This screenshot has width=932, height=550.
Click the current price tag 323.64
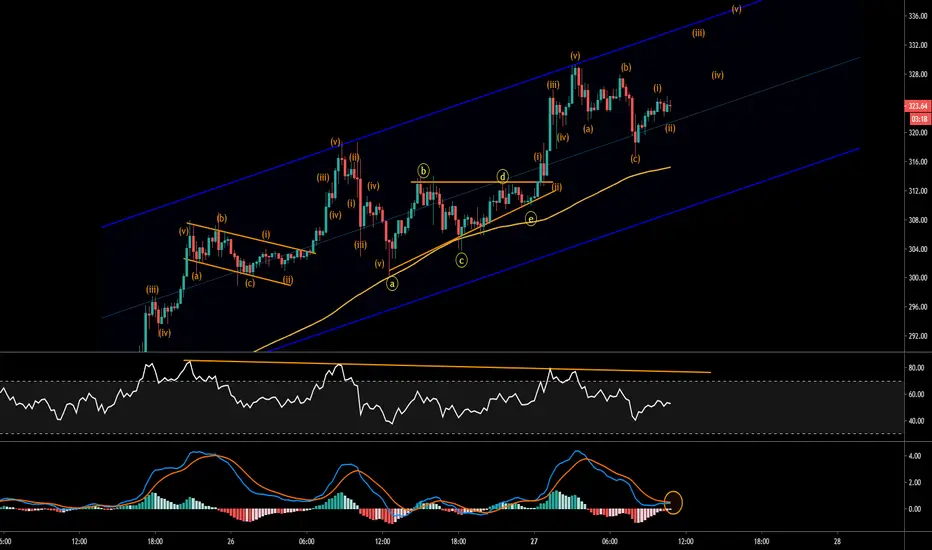[x=918, y=106]
